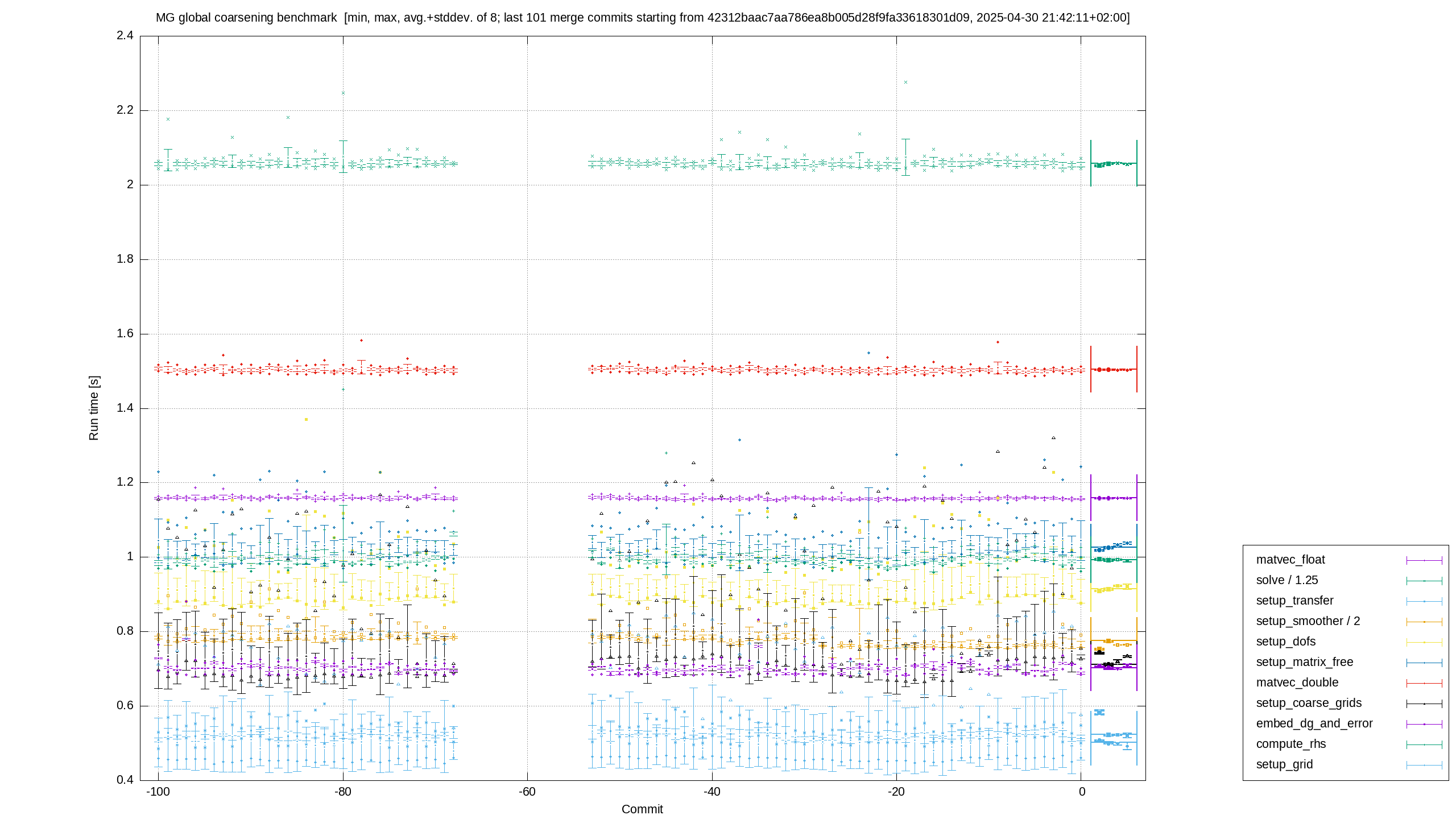Click the chart title text

point(643,18)
